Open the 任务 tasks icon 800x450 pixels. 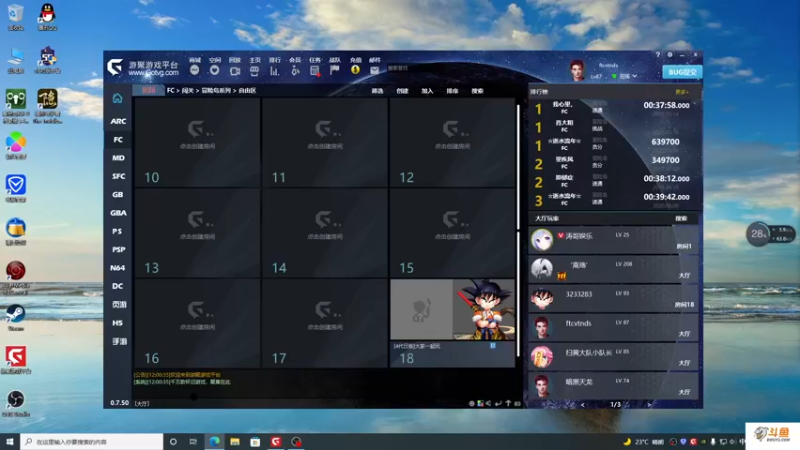[x=315, y=71]
